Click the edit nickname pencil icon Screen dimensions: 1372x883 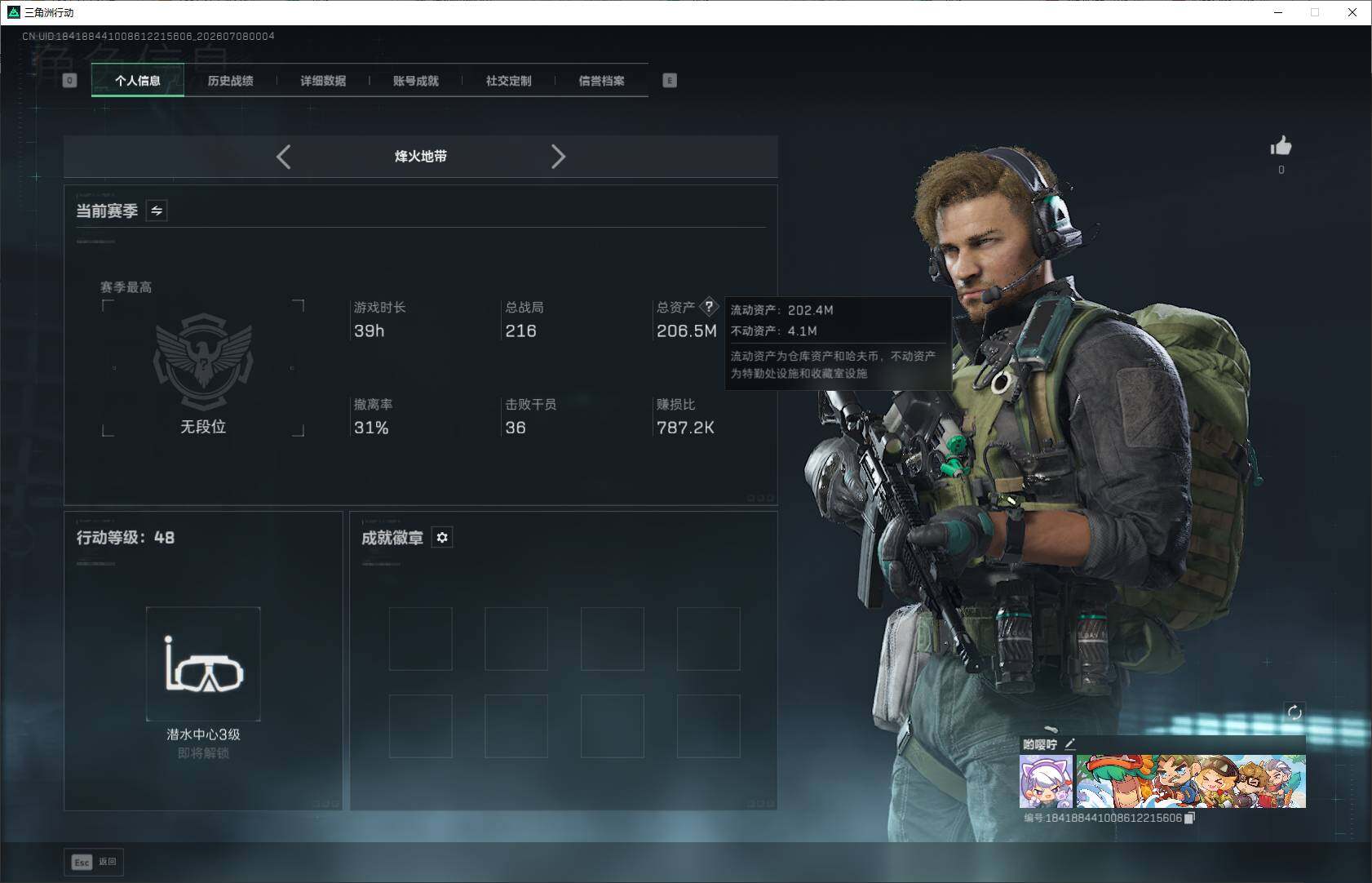pos(1070,743)
